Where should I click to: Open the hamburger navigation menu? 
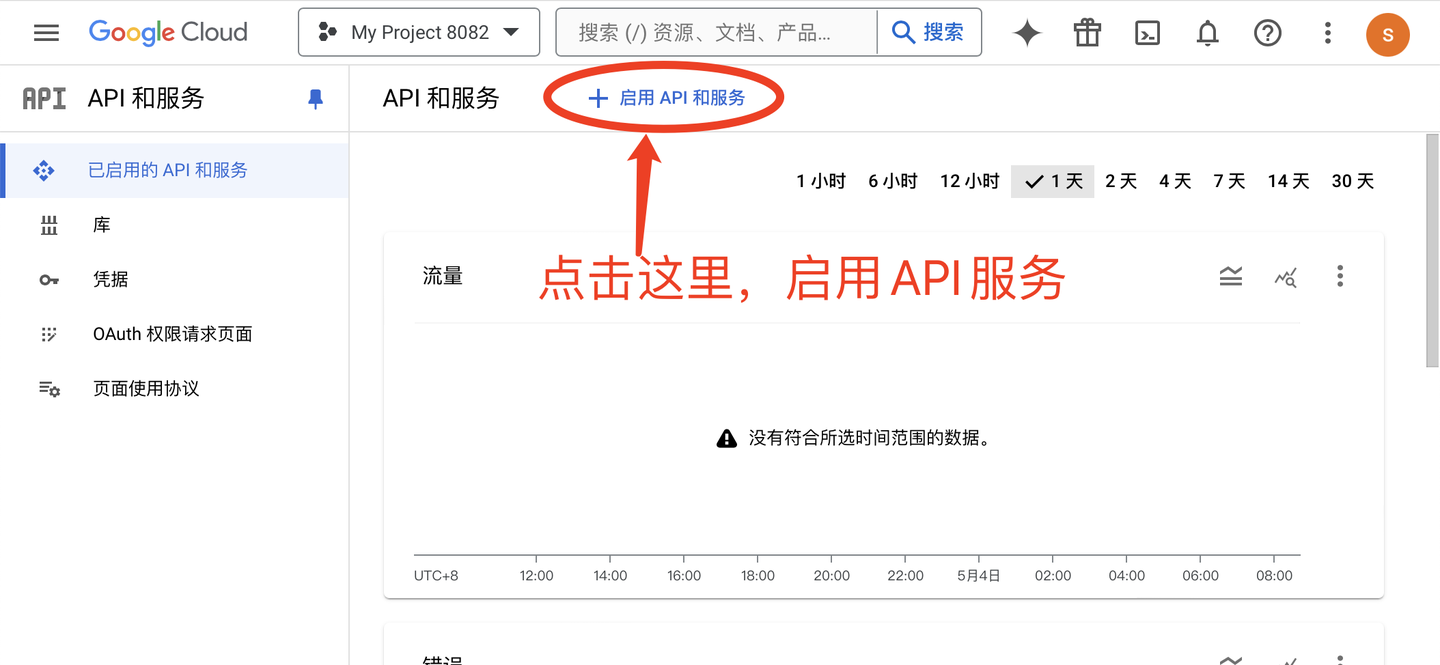click(46, 33)
